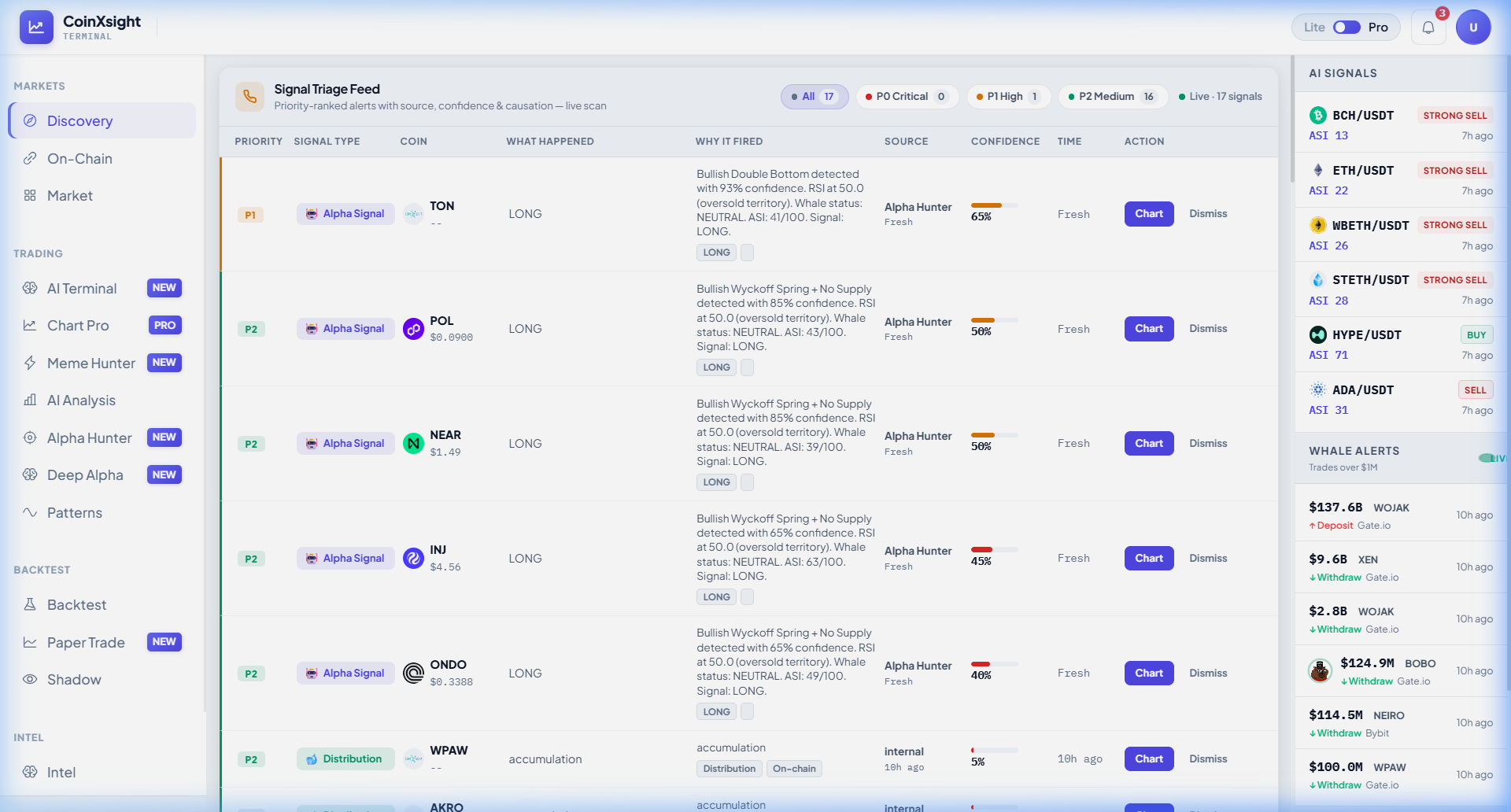The image size is (1511, 812).
Task: Open Chart for the NEAR signal
Action: coord(1149,444)
